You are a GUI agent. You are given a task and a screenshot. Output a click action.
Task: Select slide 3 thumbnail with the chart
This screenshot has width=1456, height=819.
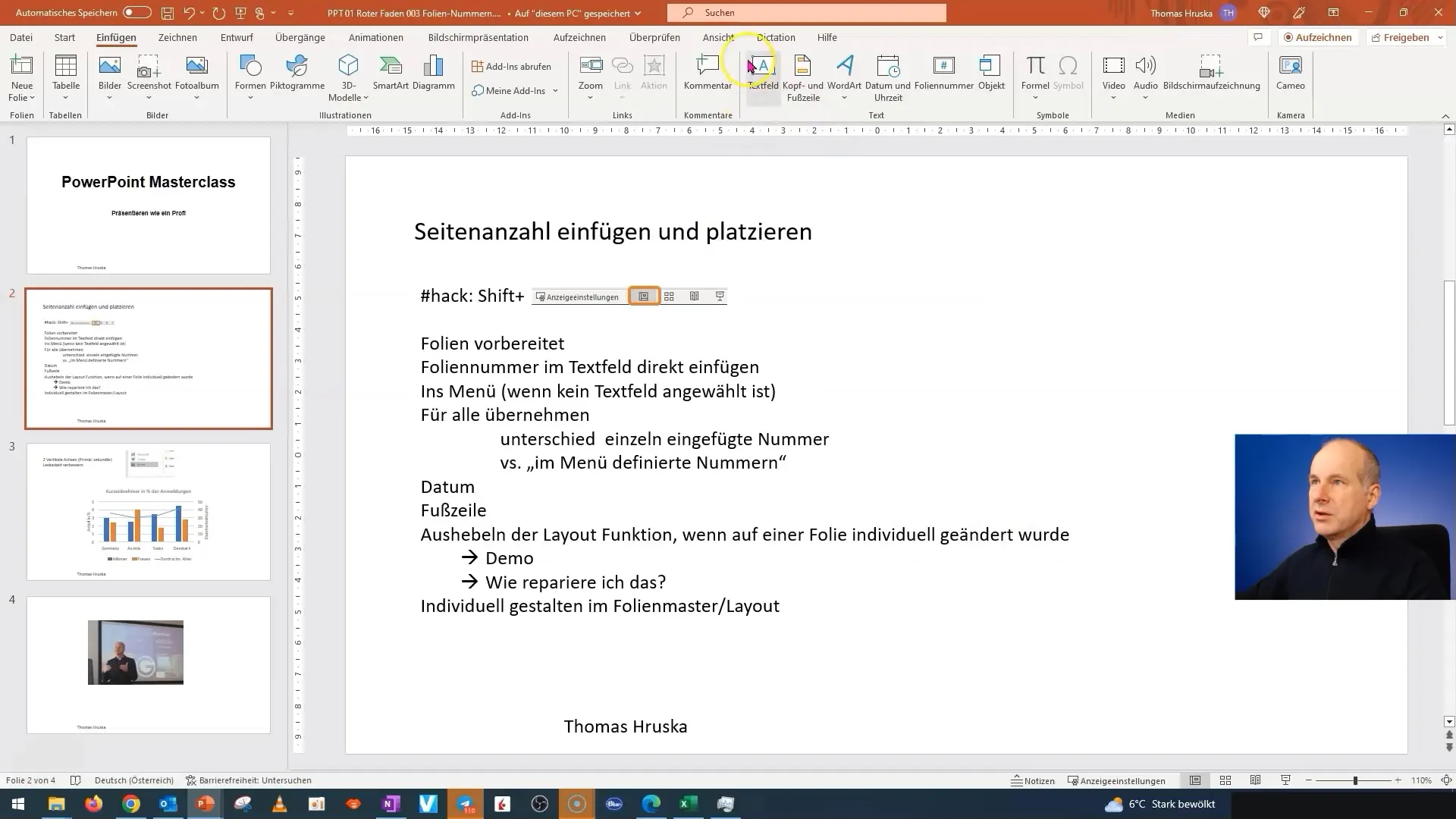pos(149,512)
